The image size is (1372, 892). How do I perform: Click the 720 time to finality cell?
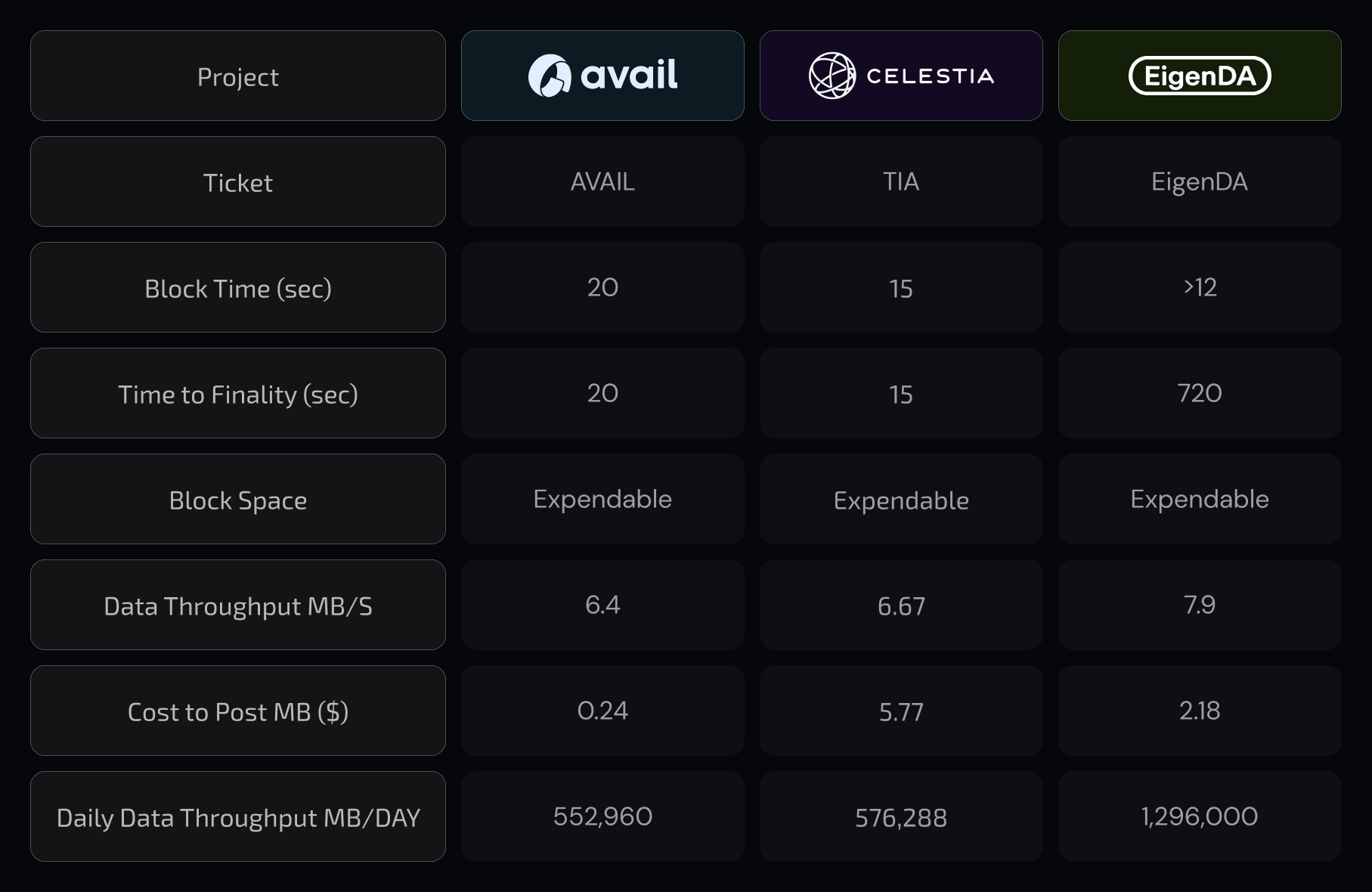click(x=1200, y=393)
